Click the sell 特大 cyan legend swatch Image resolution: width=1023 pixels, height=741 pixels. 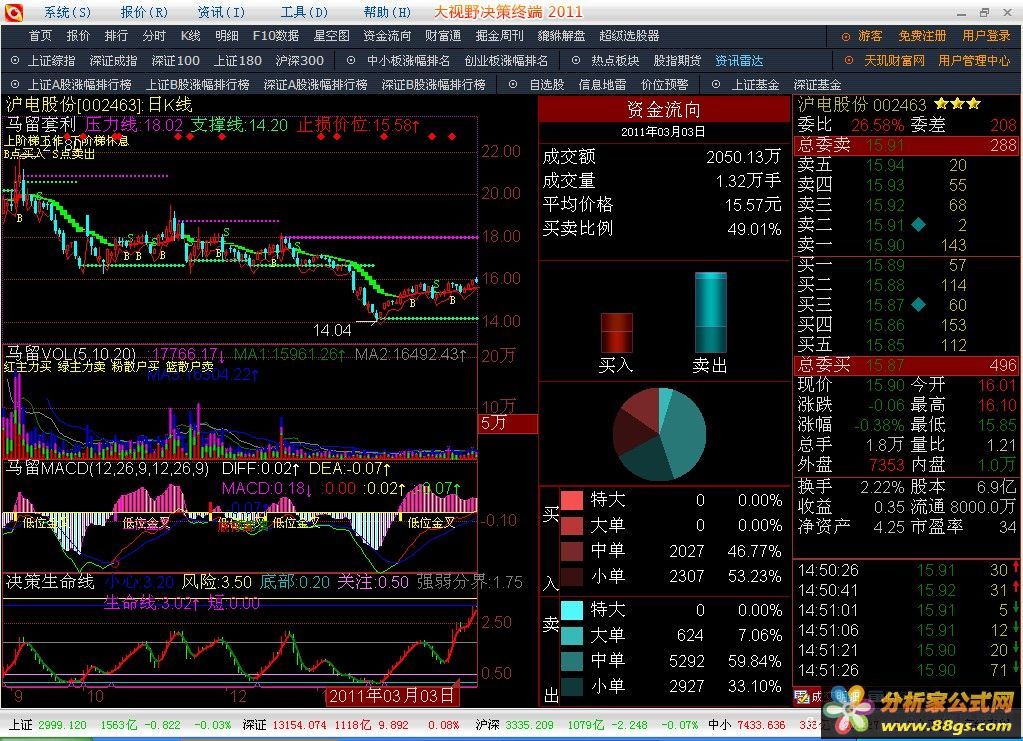(572, 611)
